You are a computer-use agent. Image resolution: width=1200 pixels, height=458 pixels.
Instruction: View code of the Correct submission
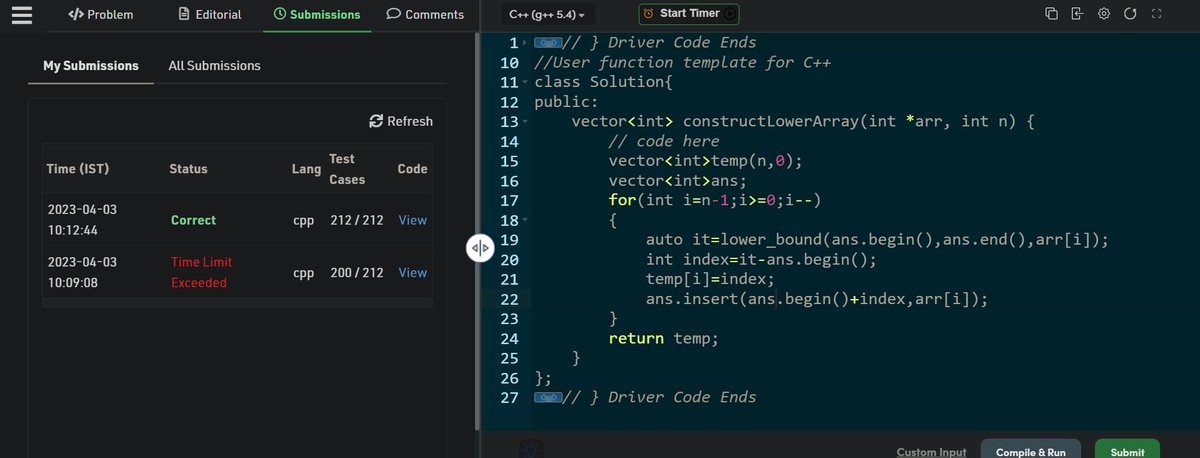click(x=412, y=220)
